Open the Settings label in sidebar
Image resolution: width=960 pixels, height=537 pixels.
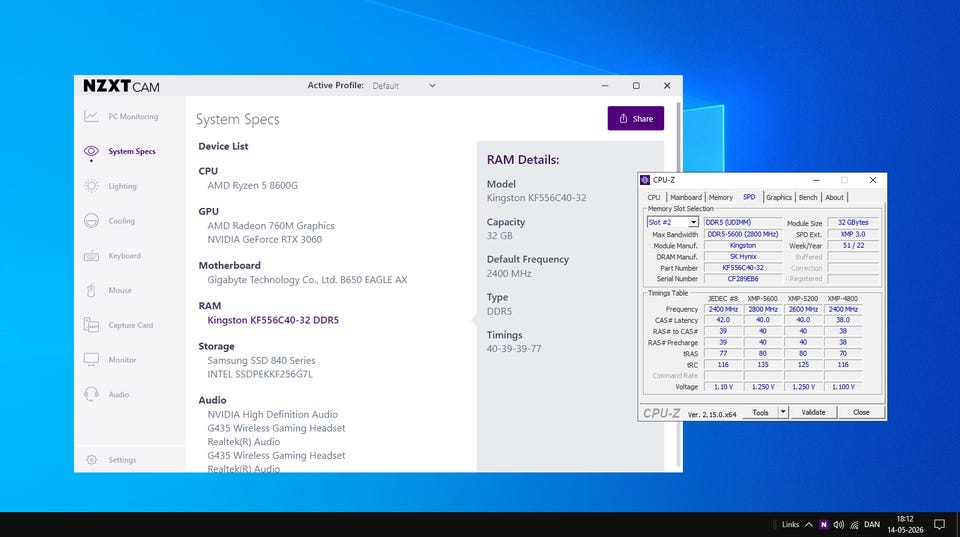(x=122, y=460)
